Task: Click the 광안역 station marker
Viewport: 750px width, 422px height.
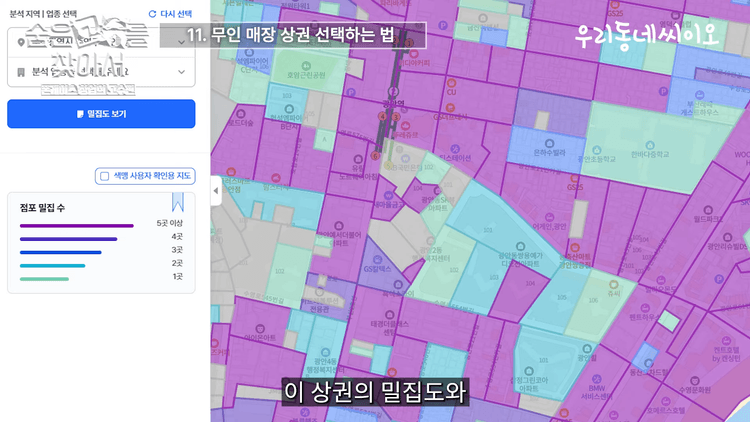Action: [393, 91]
